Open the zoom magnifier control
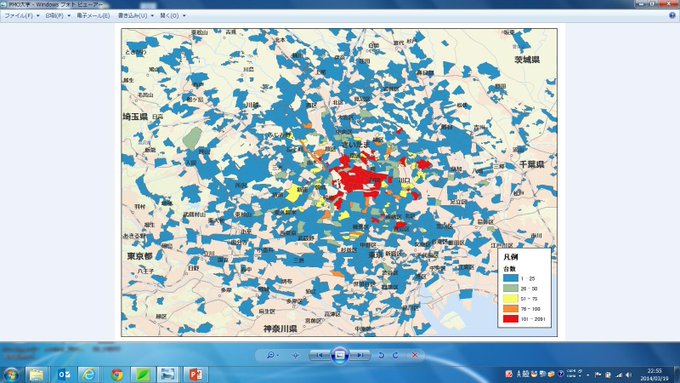 tap(272, 355)
